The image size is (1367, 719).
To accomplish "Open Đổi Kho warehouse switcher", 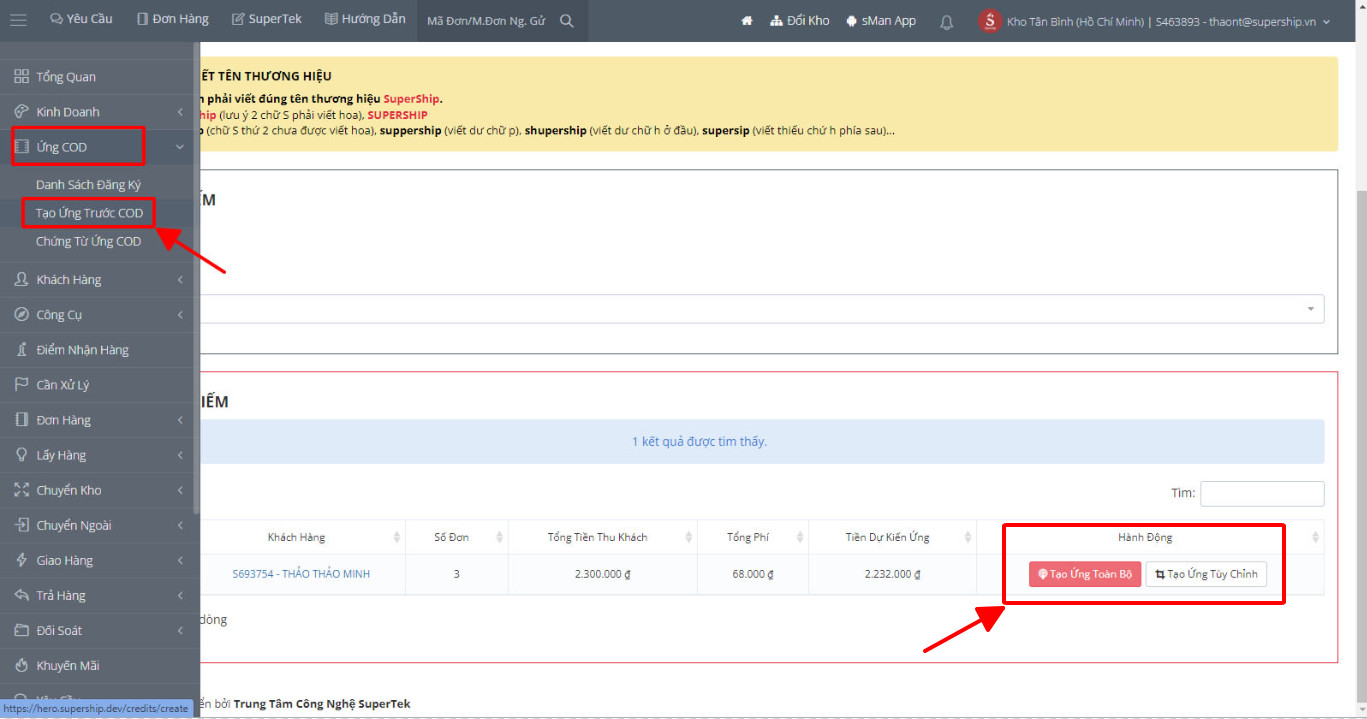I will pyautogui.click(x=800, y=21).
